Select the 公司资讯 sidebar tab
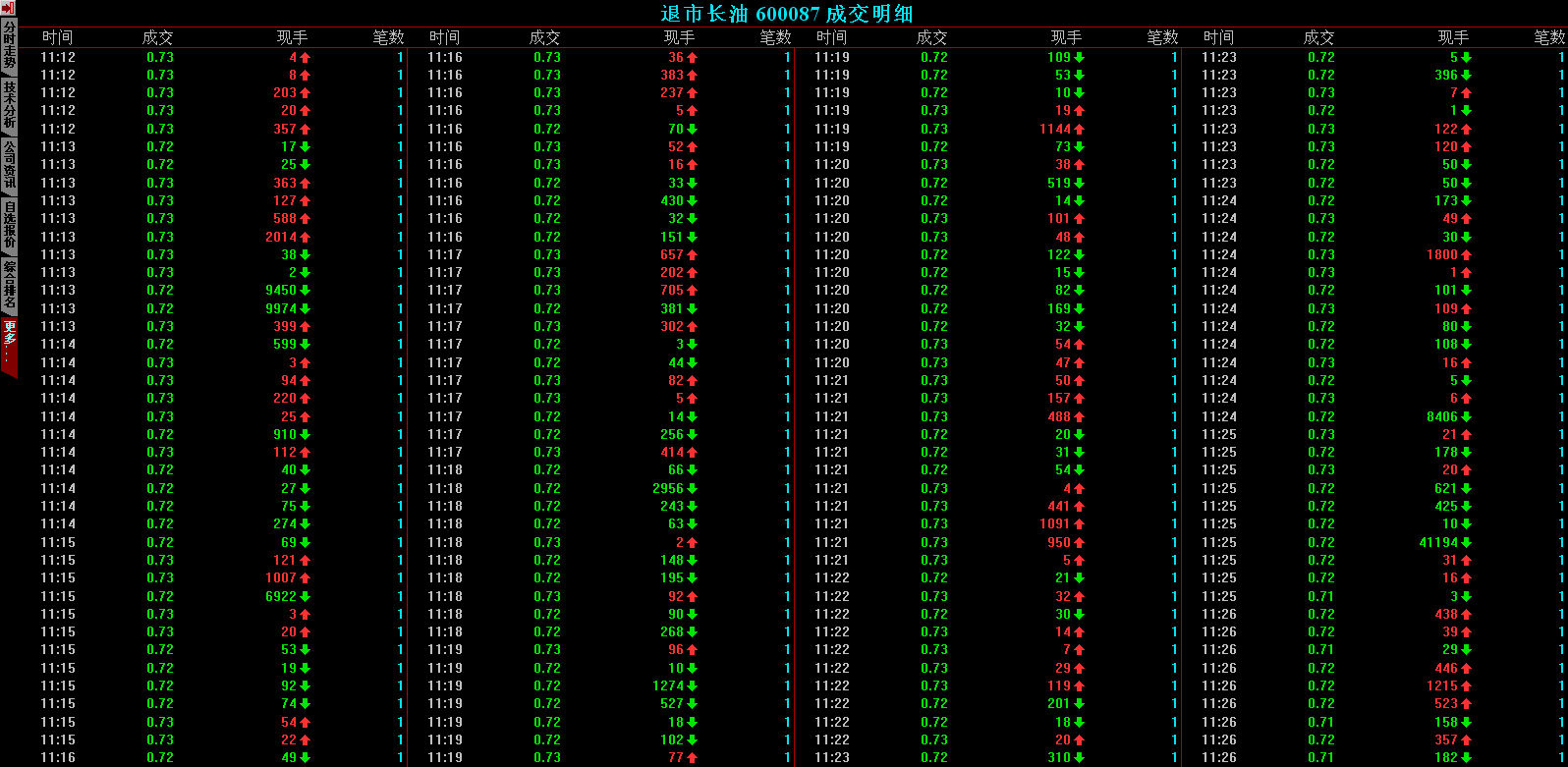1568x767 pixels. [9, 163]
